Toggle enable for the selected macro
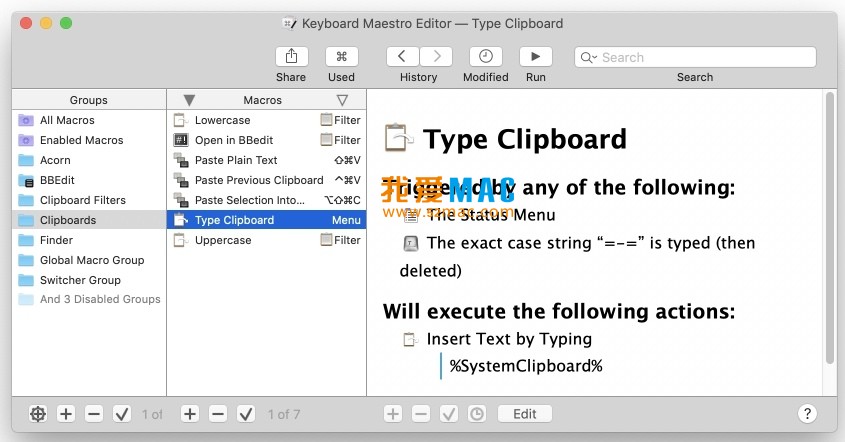The image size is (845, 442). tap(246, 414)
